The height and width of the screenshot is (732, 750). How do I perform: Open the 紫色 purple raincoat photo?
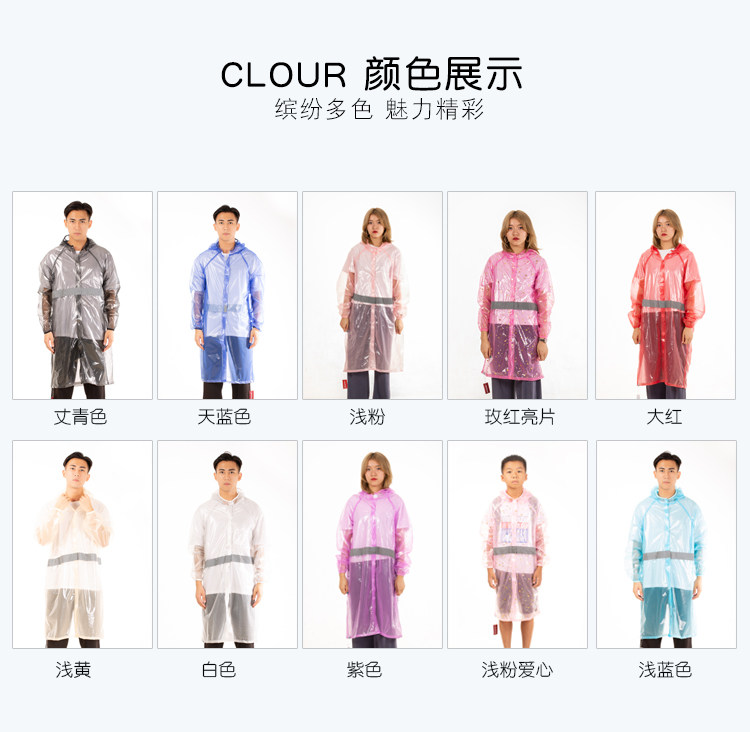click(372, 544)
